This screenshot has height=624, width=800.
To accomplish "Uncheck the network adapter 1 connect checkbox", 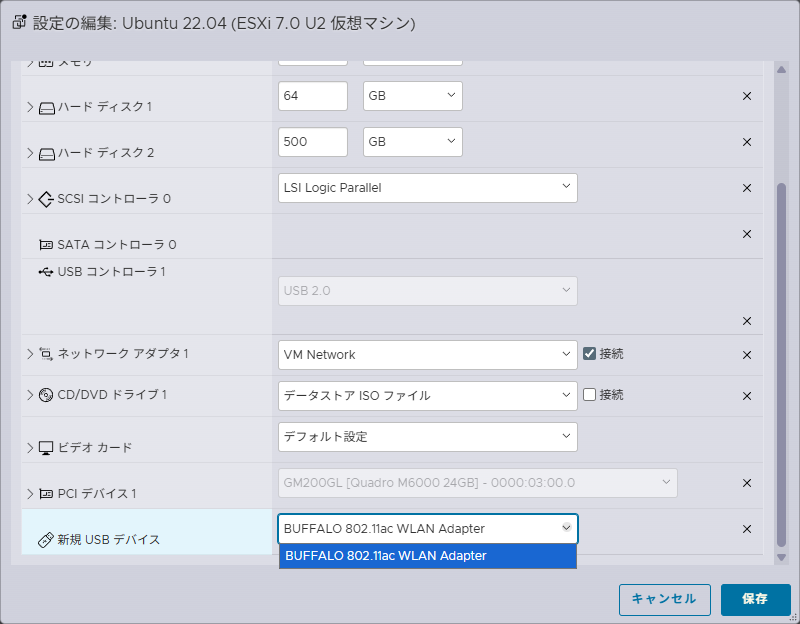I will tap(589, 354).
